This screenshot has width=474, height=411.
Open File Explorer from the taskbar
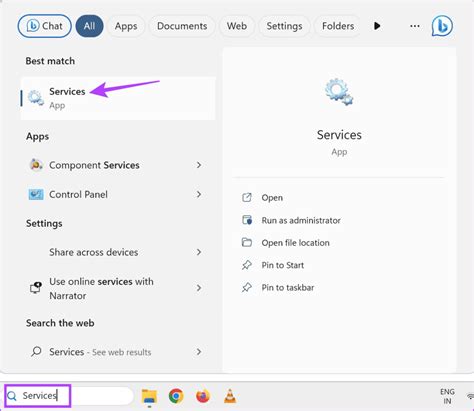[x=149, y=396]
